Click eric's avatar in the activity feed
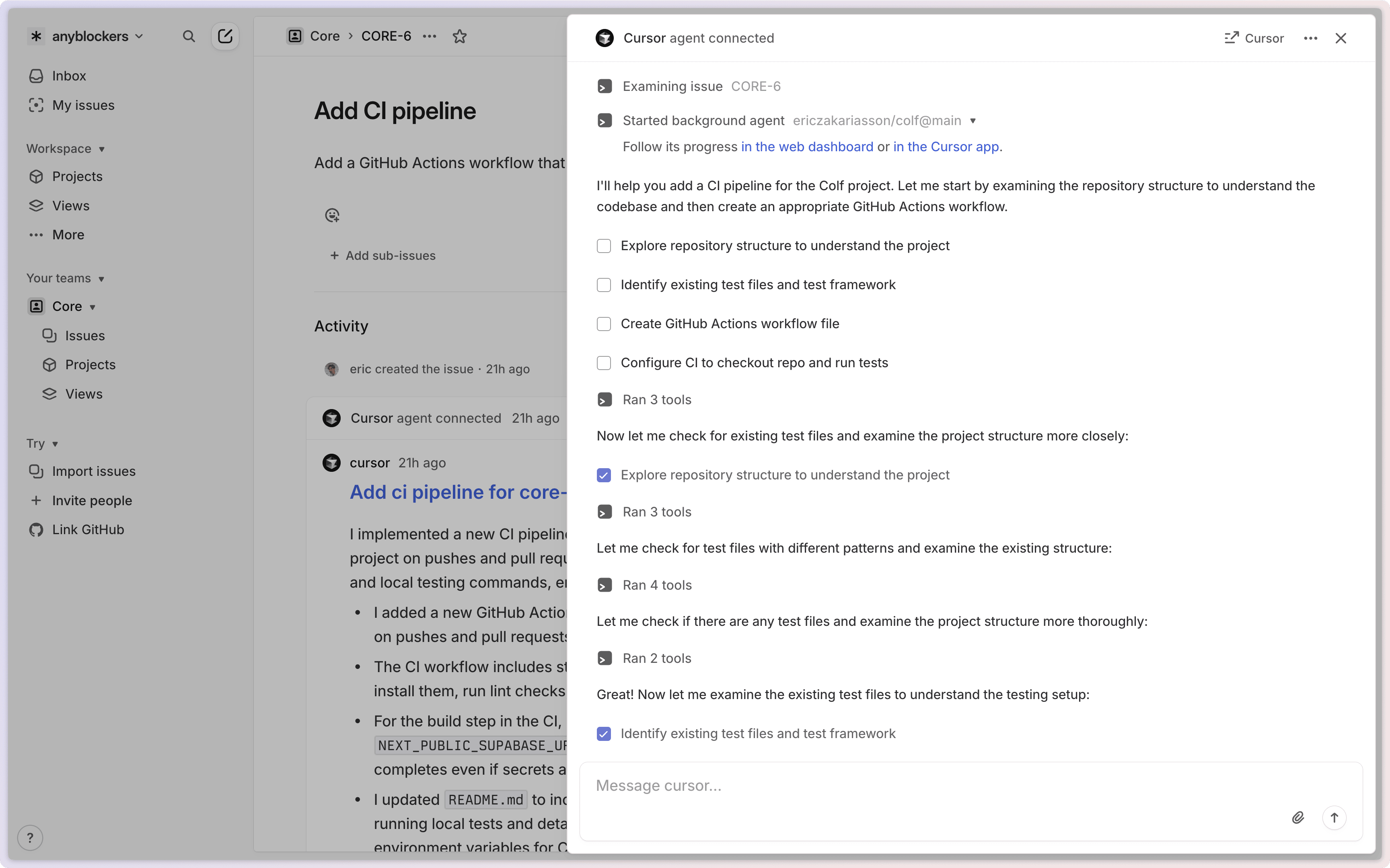Image resolution: width=1390 pixels, height=868 pixels. coord(331,369)
